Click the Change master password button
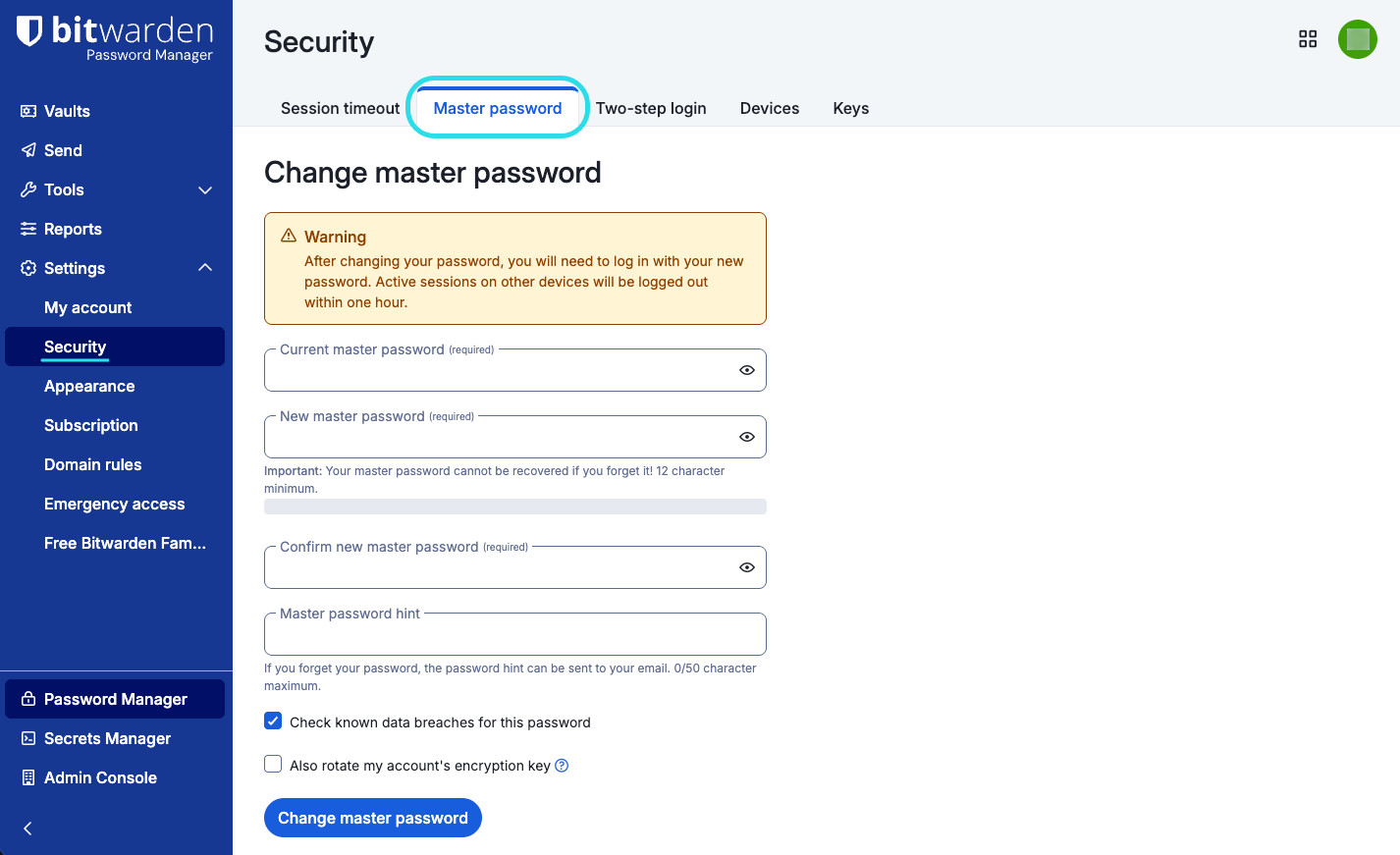 372,818
